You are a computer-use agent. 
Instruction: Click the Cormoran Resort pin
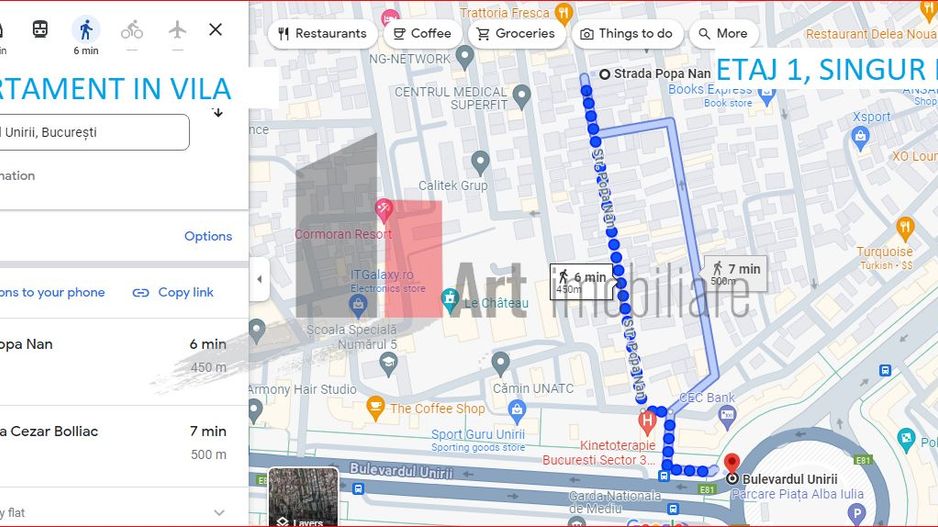(x=383, y=210)
